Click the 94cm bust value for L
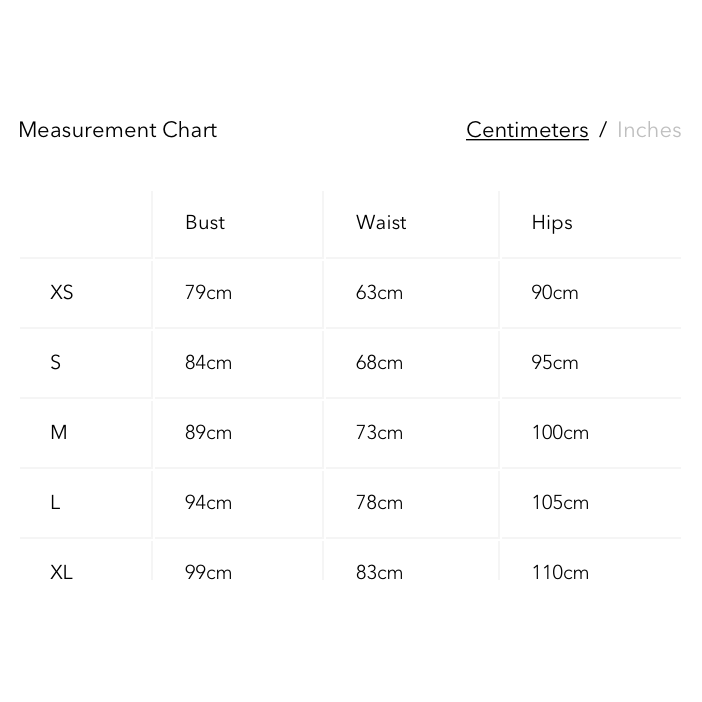 (x=208, y=502)
